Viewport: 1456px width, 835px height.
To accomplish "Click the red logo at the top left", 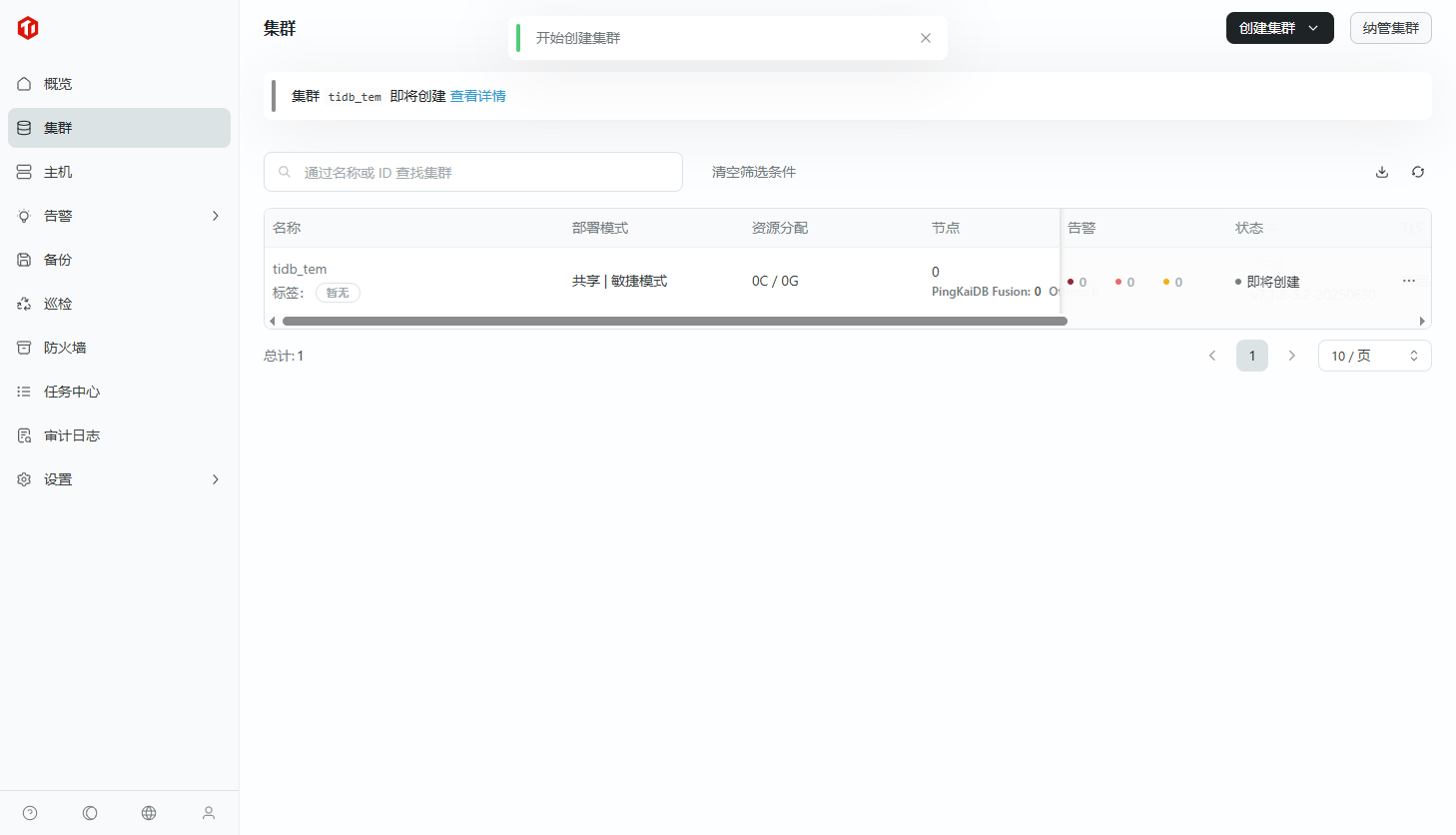I will point(28,28).
